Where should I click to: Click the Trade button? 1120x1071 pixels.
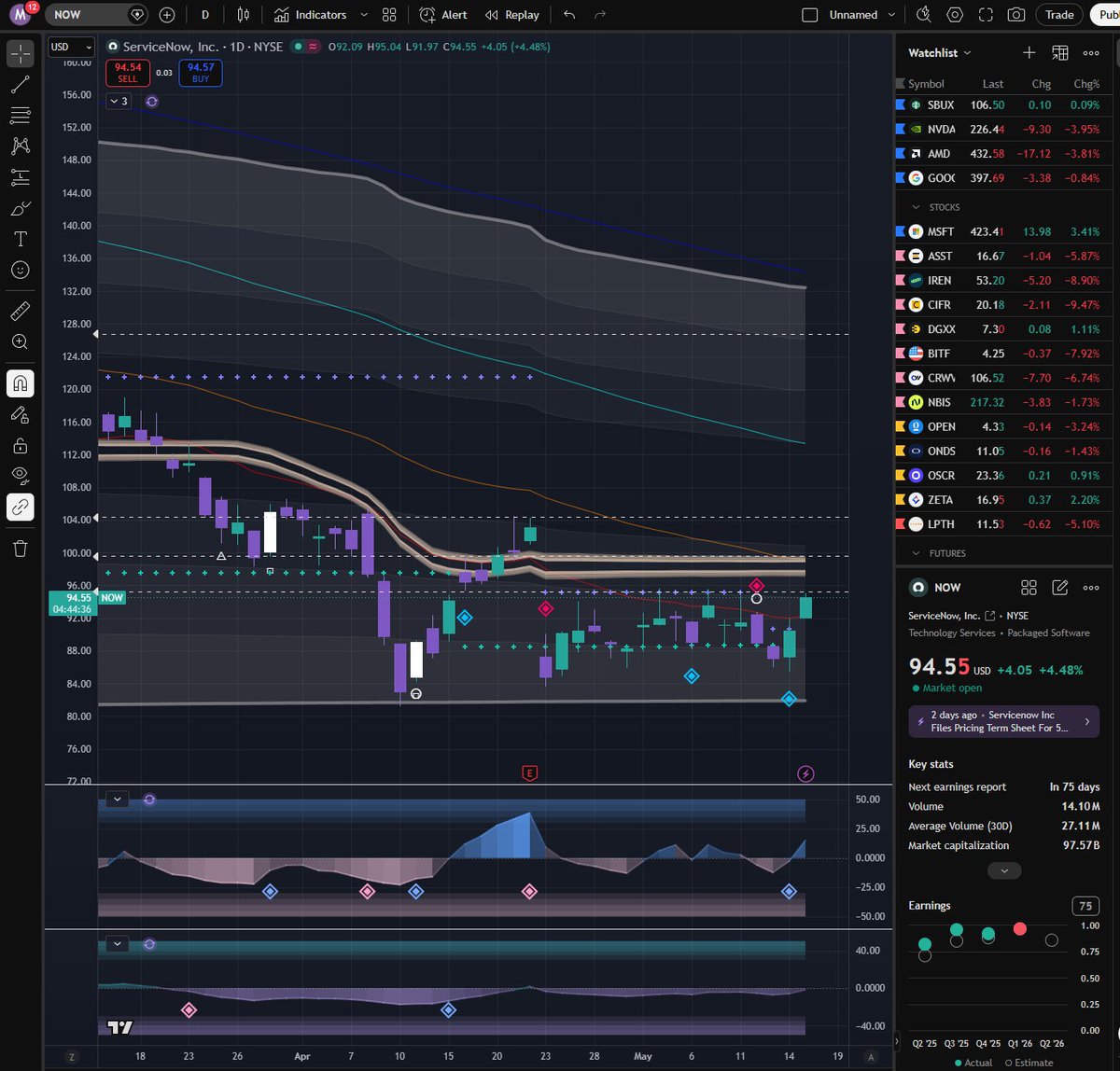1059,15
